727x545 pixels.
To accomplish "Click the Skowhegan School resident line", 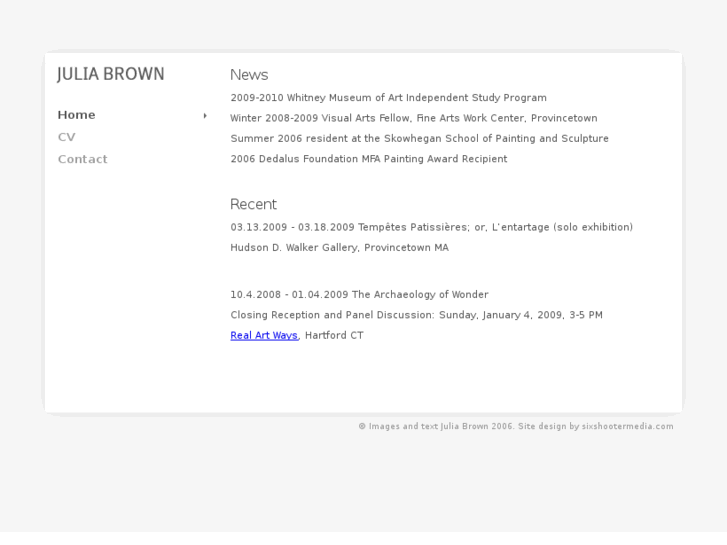I will pos(419,138).
